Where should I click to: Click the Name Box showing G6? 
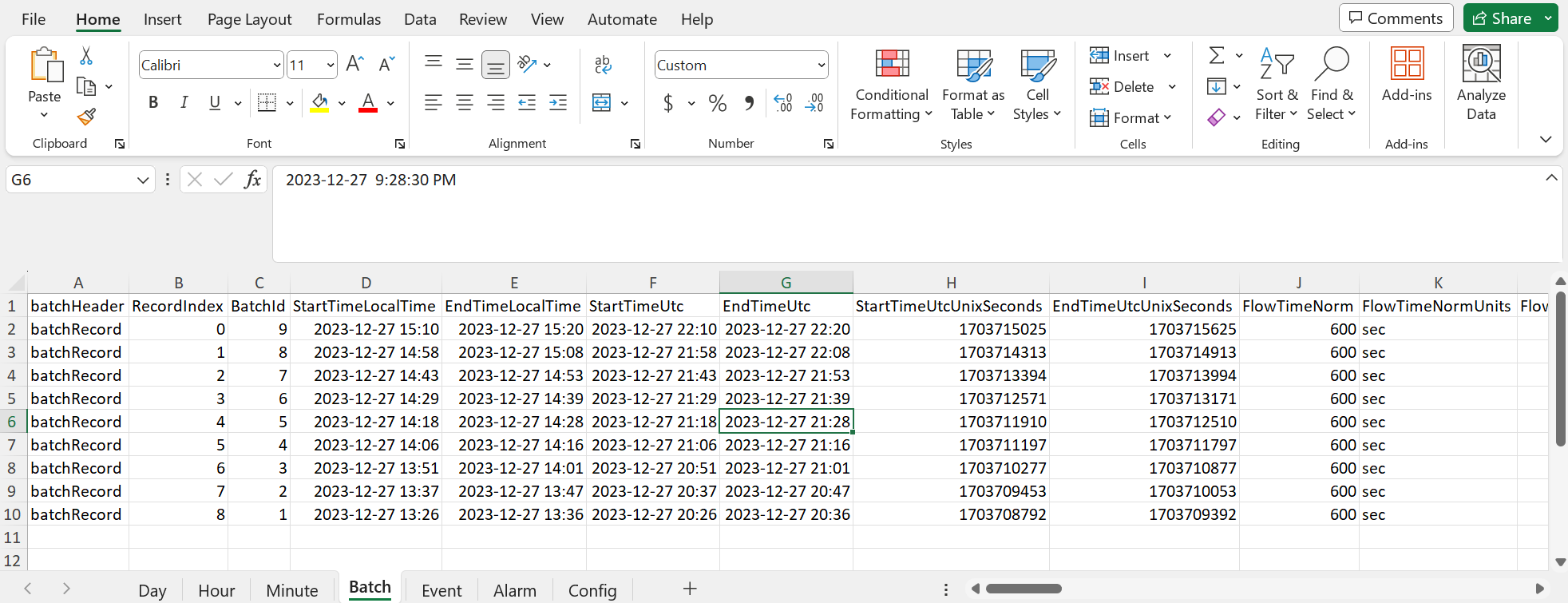(x=72, y=180)
